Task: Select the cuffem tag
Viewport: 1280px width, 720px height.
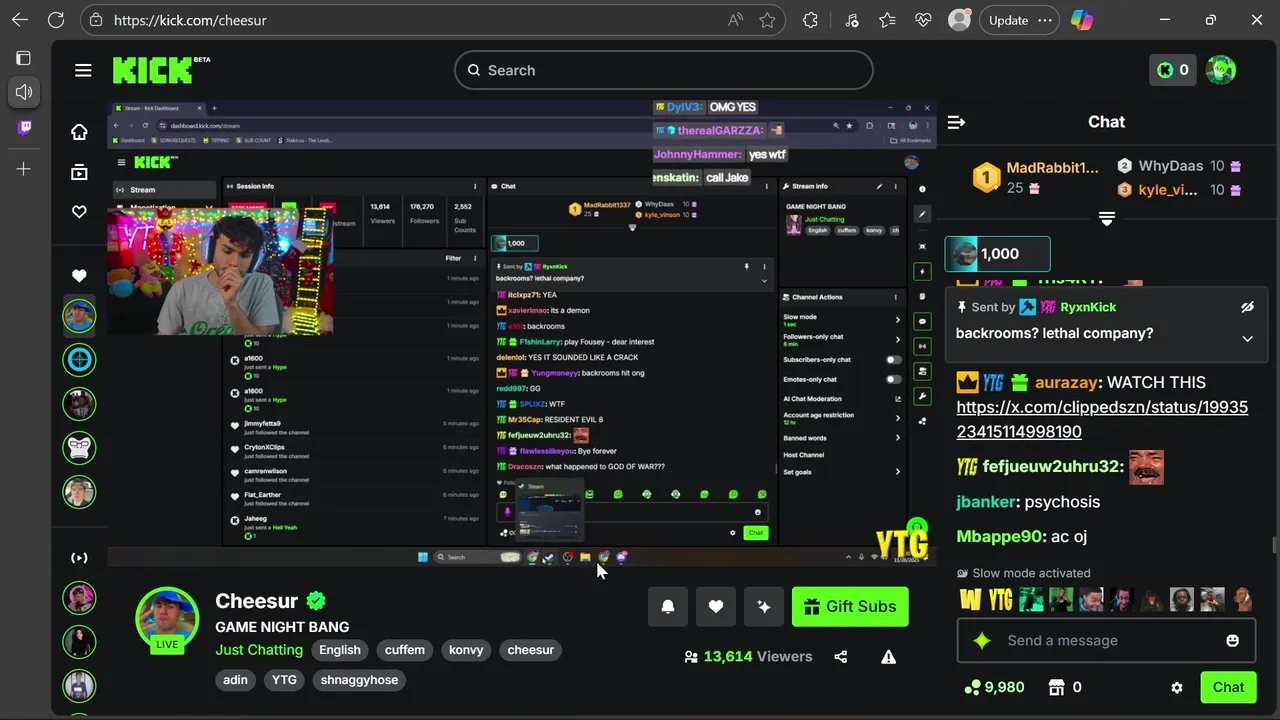Action: (x=405, y=650)
